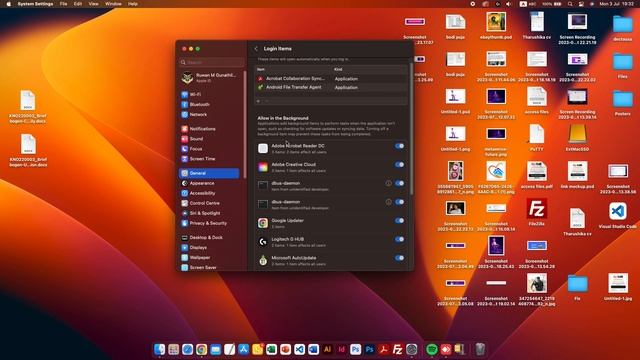Screen dimensions: 640x360
Task: Add a login item with plus button
Action: pos(258,101)
